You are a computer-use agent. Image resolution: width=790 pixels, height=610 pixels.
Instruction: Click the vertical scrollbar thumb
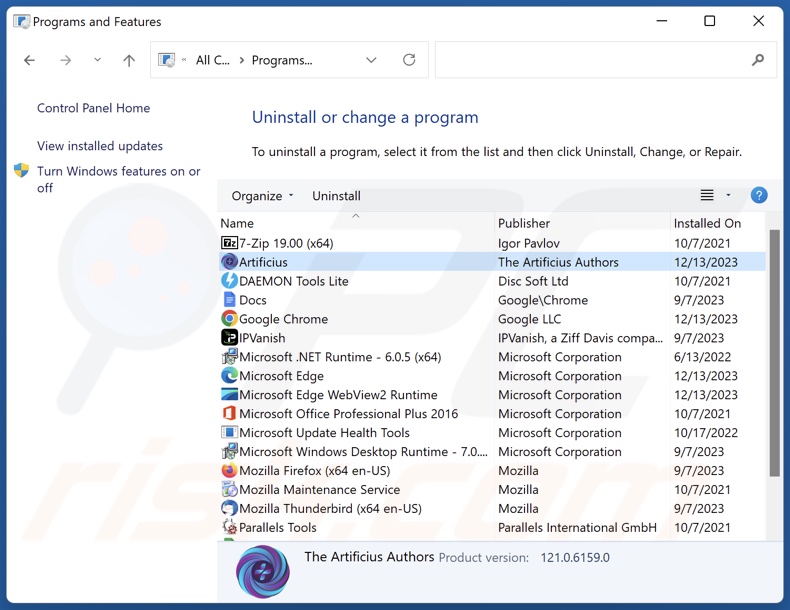point(774,353)
